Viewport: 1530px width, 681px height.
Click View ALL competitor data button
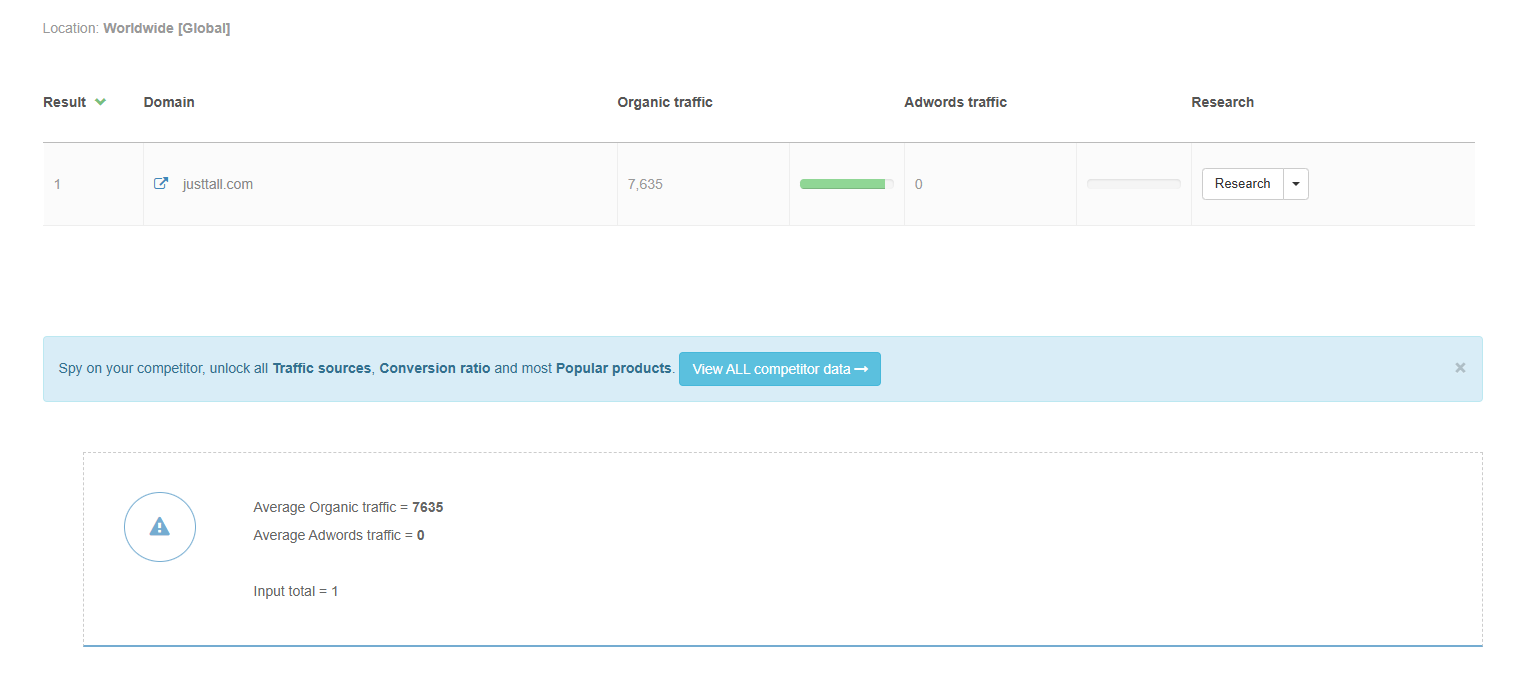coord(780,369)
